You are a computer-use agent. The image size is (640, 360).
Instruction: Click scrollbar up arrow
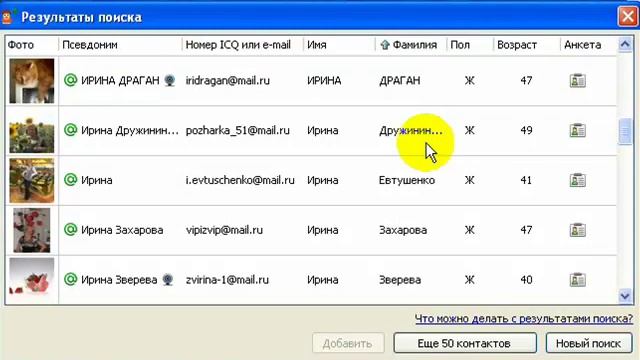(x=625, y=44)
